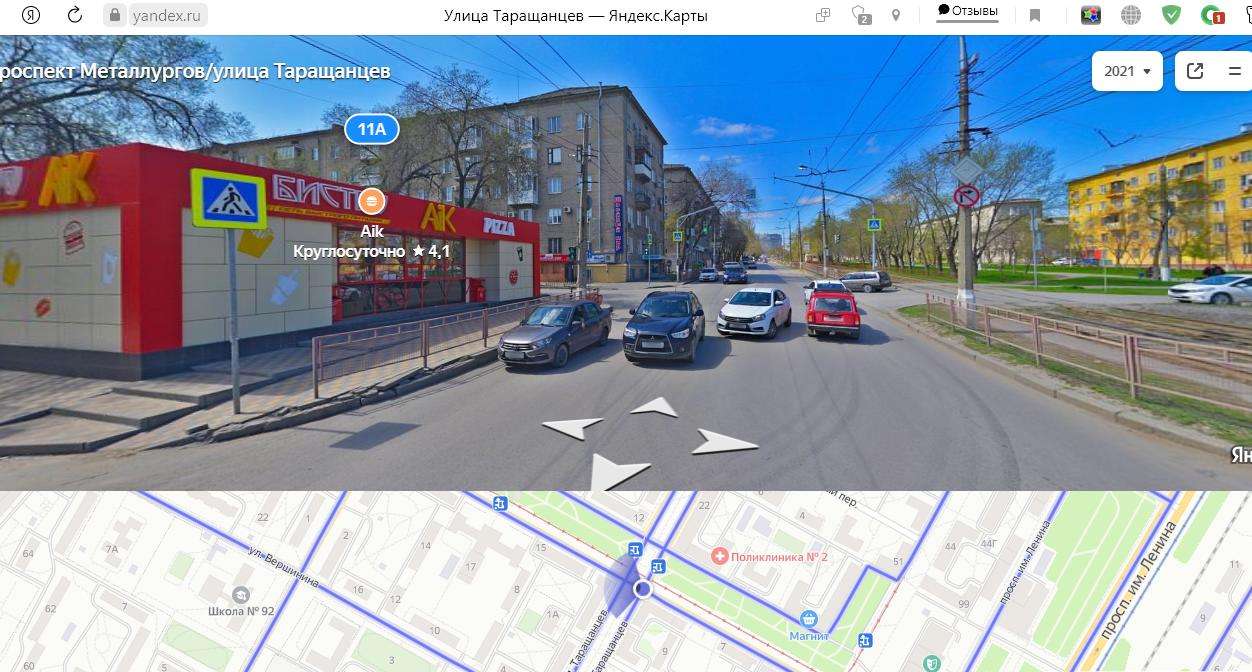The height and width of the screenshot is (672, 1252).
Task: Open the Protect shield with badge 2
Action: pyautogui.click(x=860, y=15)
